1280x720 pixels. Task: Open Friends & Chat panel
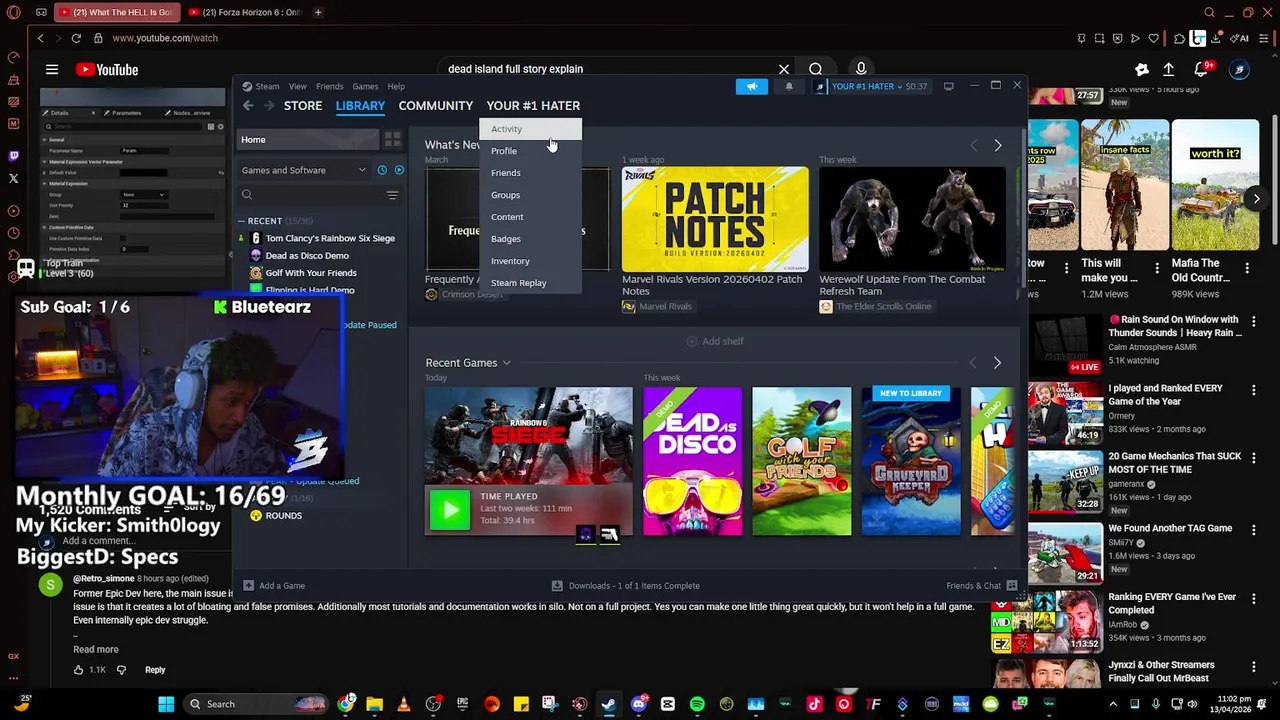(981, 586)
